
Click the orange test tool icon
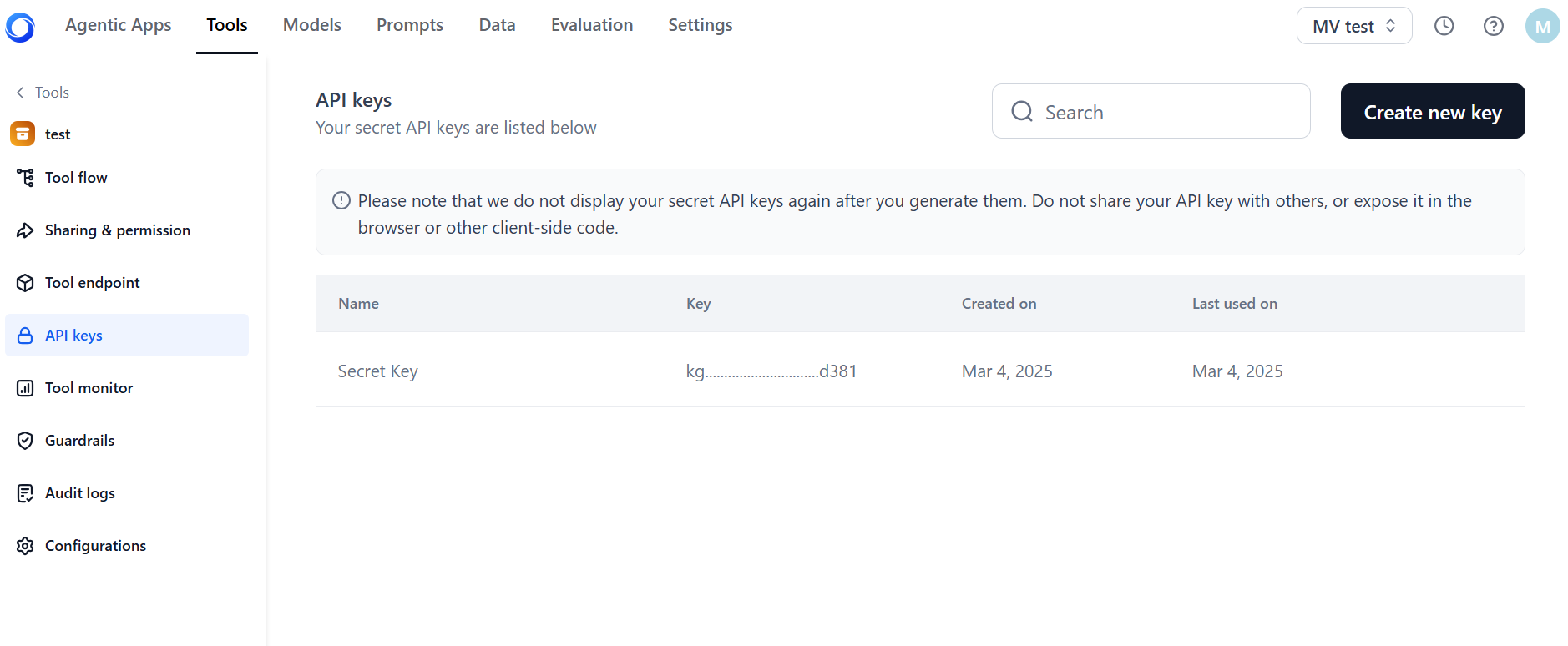[x=23, y=134]
